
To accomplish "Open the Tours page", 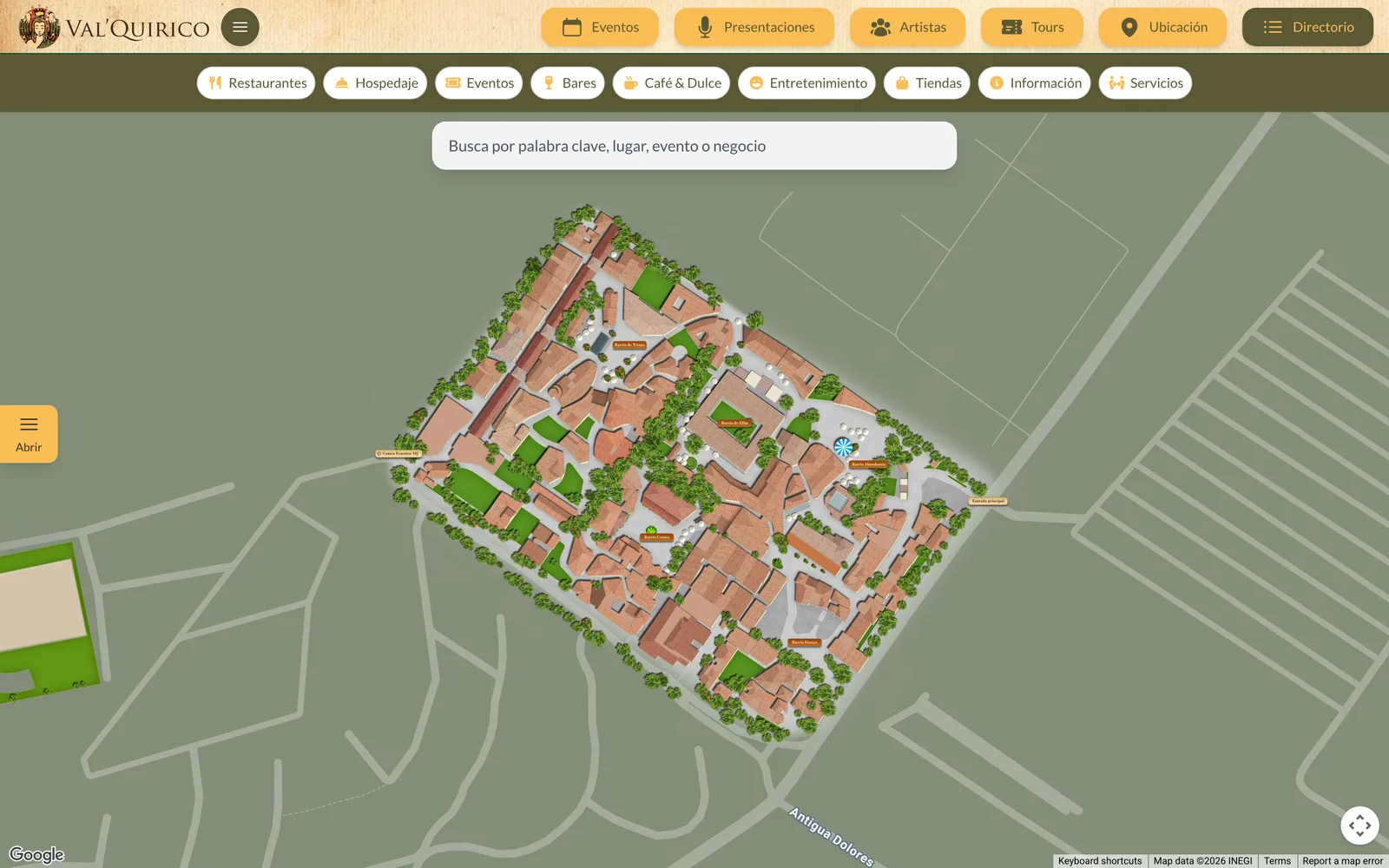I will [1032, 27].
